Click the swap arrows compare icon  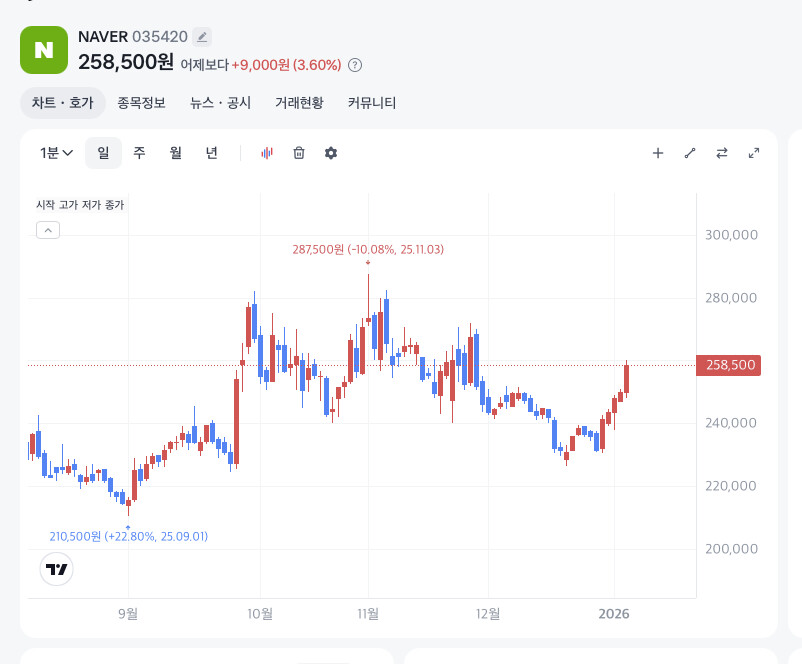click(721, 153)
